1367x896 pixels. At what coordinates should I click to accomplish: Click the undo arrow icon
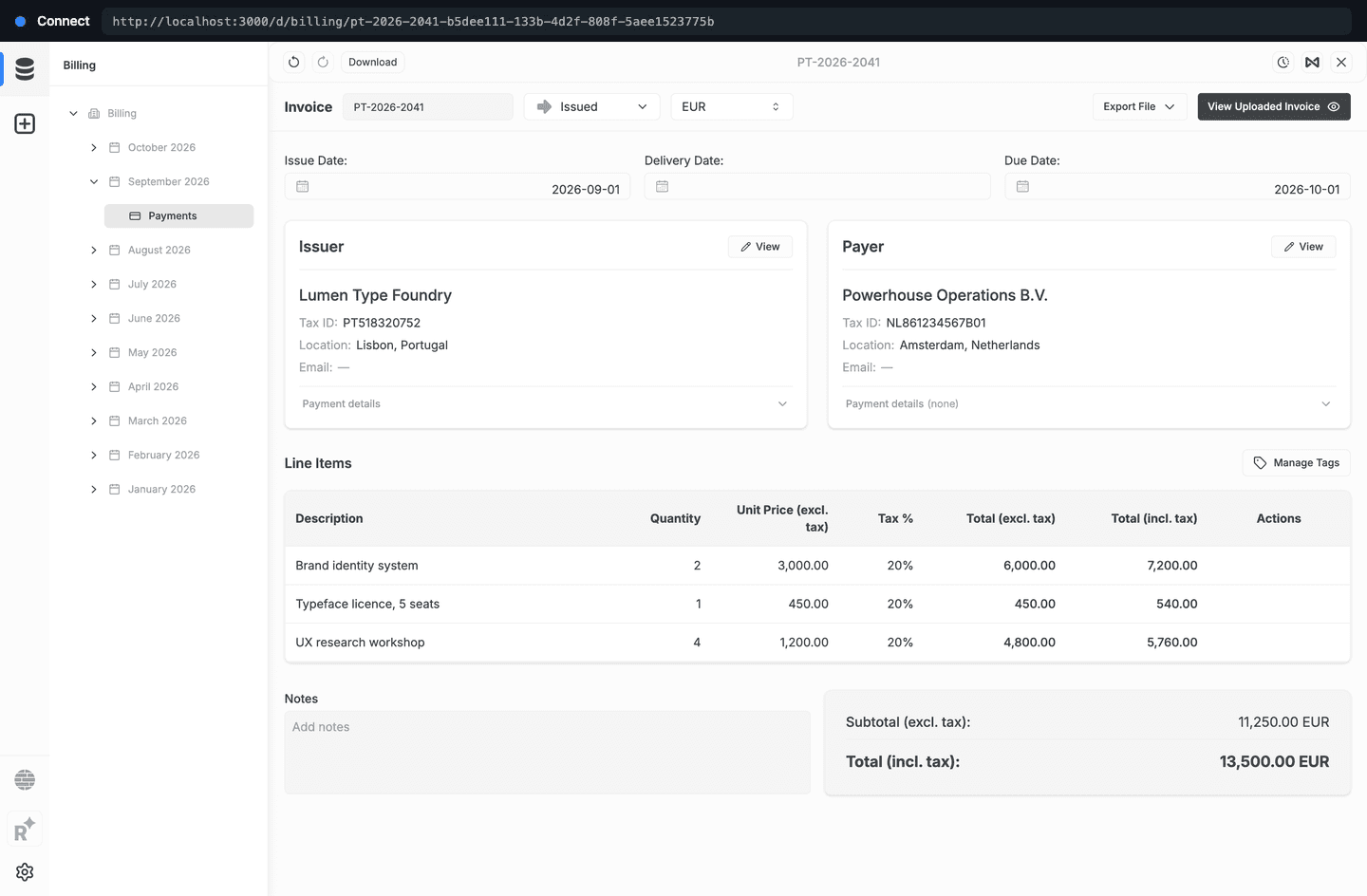[294, 62]
